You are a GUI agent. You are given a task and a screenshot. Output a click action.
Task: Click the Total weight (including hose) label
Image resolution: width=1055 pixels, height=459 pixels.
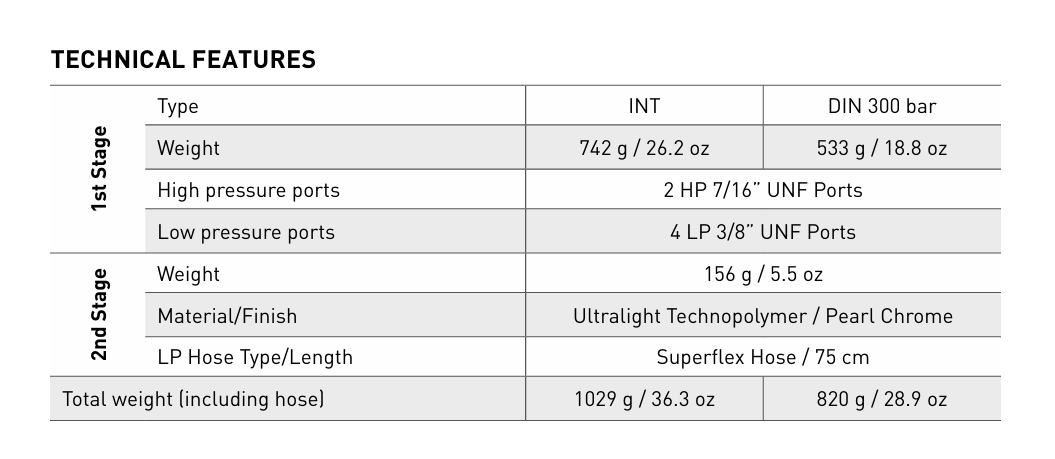193,399
